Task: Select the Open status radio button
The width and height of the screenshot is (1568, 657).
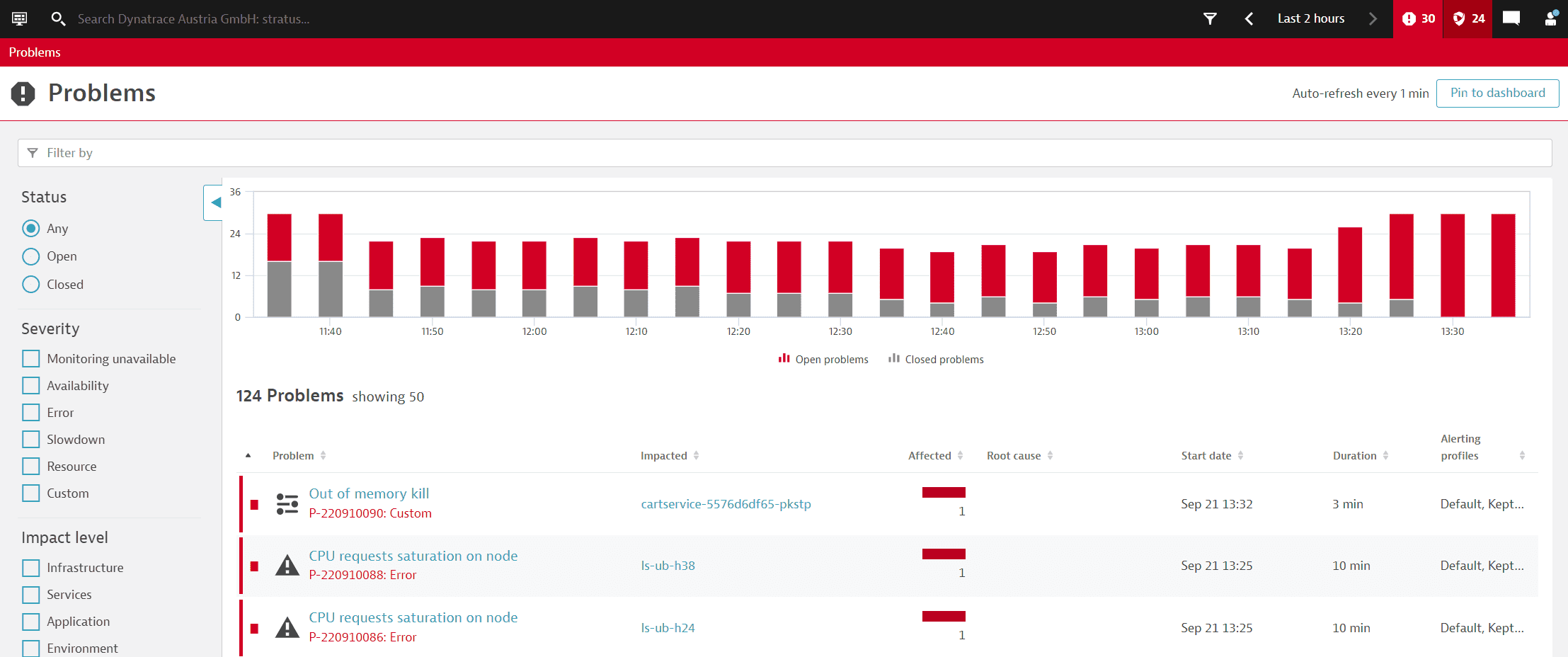Action: (x=30, y=256)
